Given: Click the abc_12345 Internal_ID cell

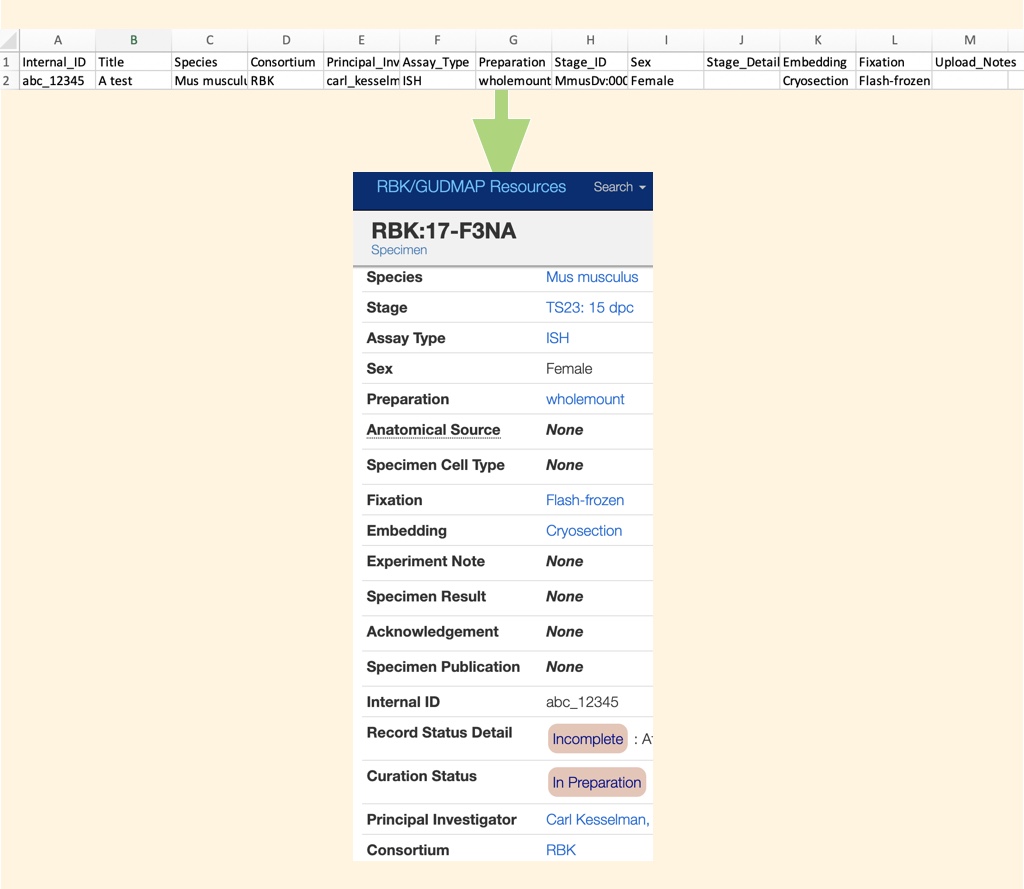Looking at the screenshot, I should (x=57, y=80).
